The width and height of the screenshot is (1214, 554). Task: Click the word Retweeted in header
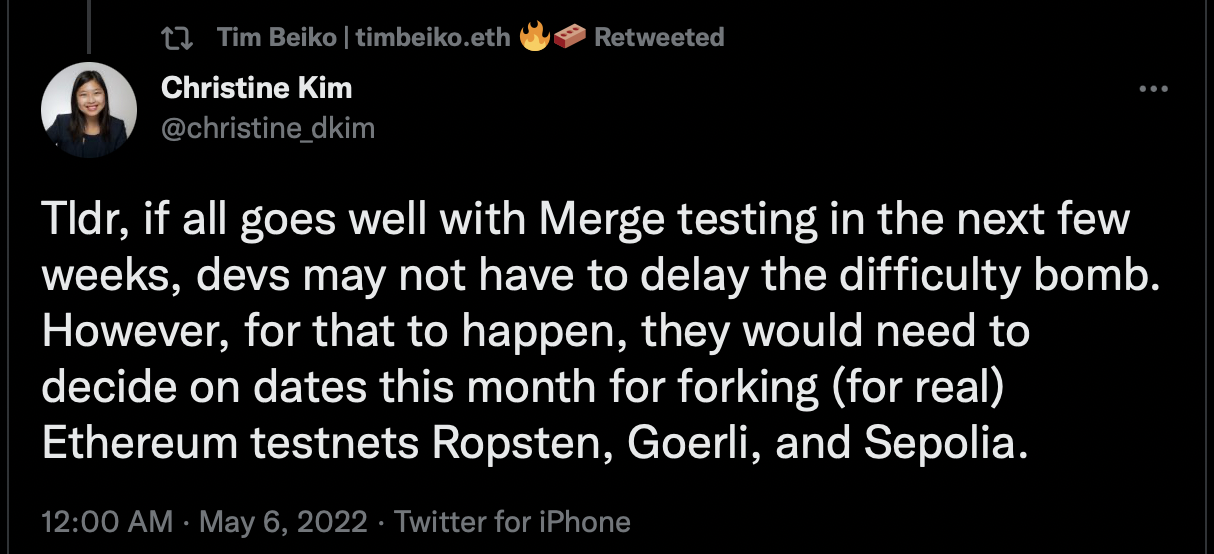pyautogui.click(x=658, y=38)
